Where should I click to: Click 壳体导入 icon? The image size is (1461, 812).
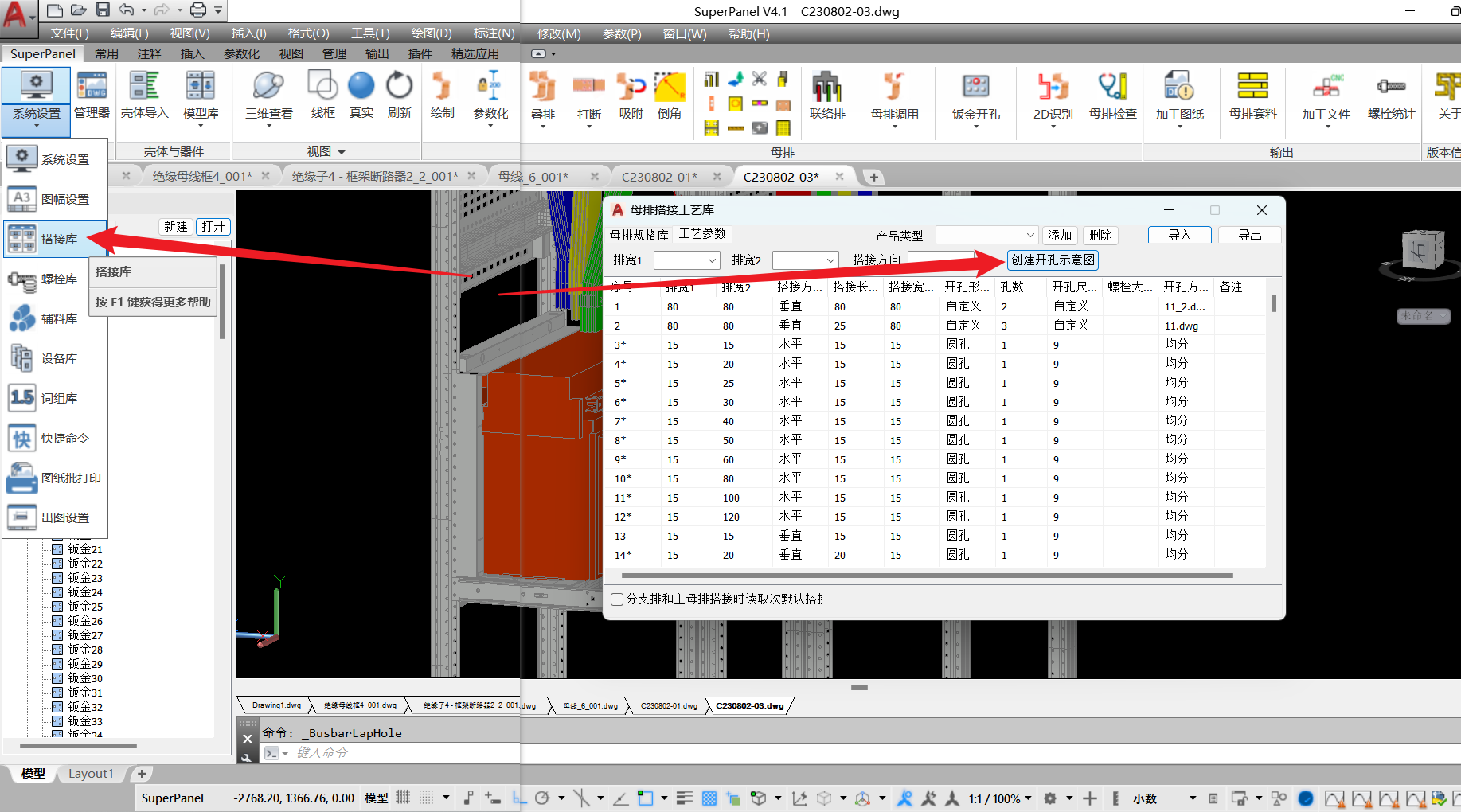point(144,96)
